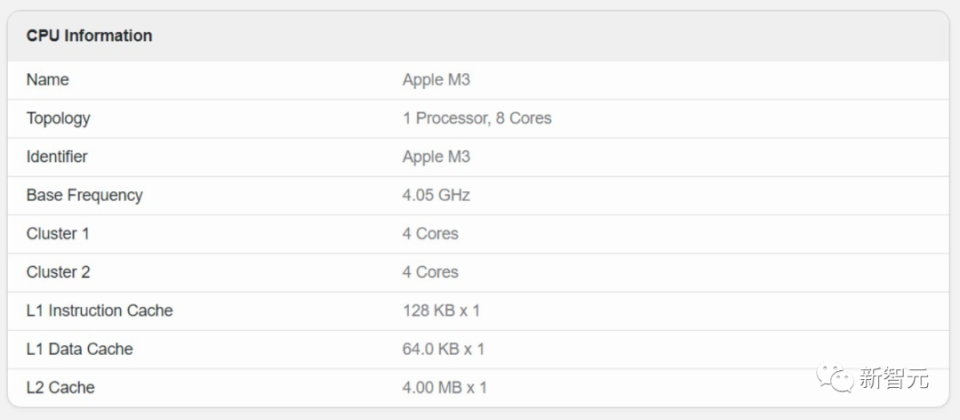Click Cluster 2's 4 Cores value

click(430, 272)
